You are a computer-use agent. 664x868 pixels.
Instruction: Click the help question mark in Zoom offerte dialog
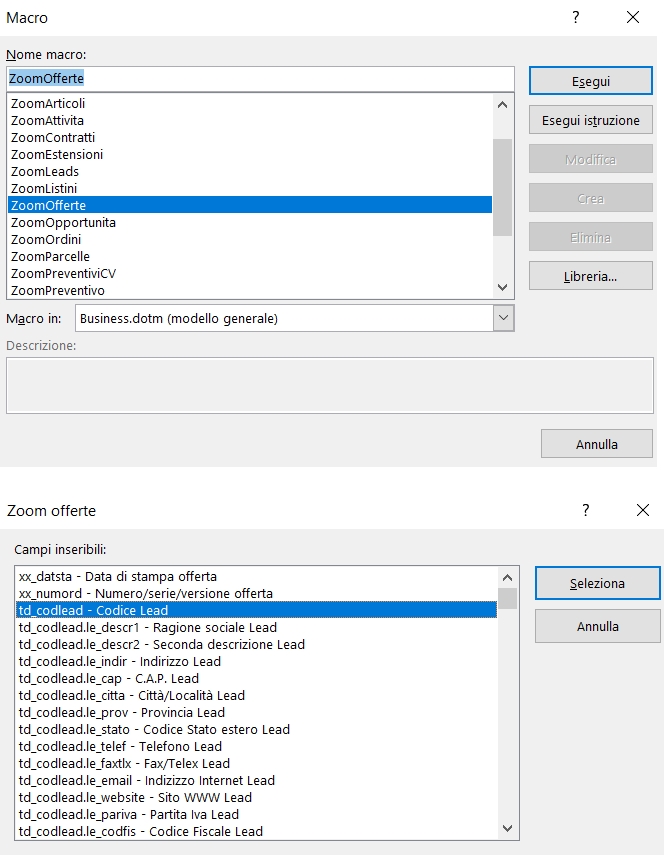pos(586,510)
